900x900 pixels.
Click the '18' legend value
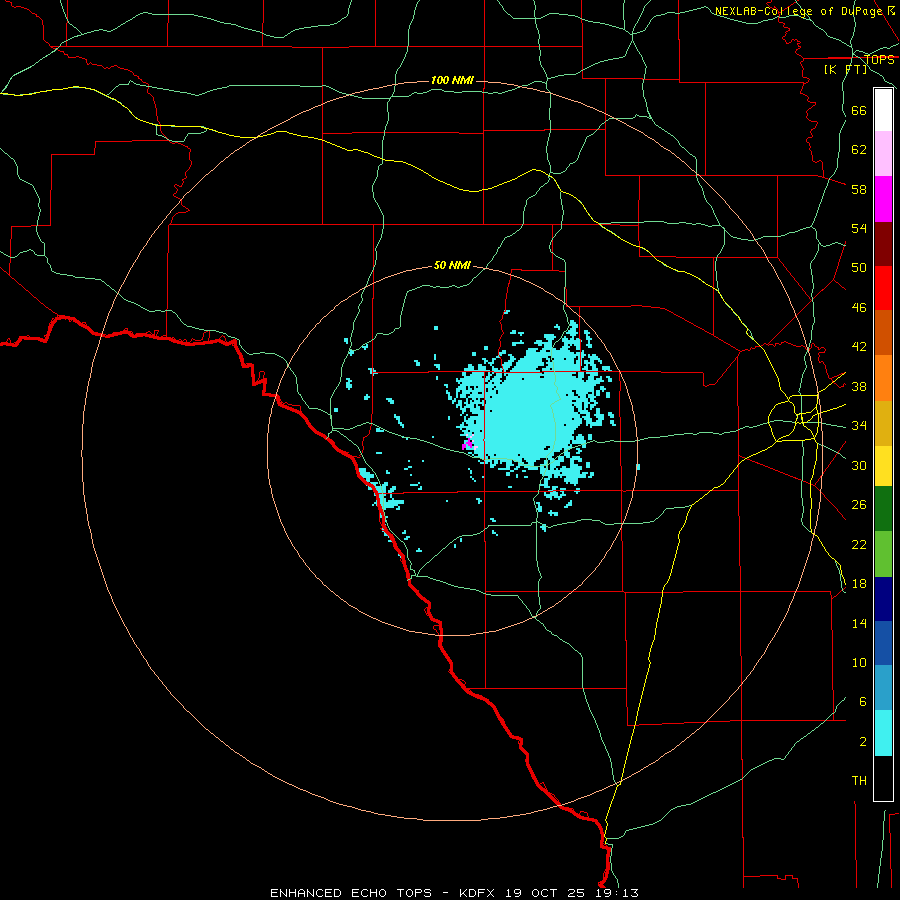tap(859, 584)
